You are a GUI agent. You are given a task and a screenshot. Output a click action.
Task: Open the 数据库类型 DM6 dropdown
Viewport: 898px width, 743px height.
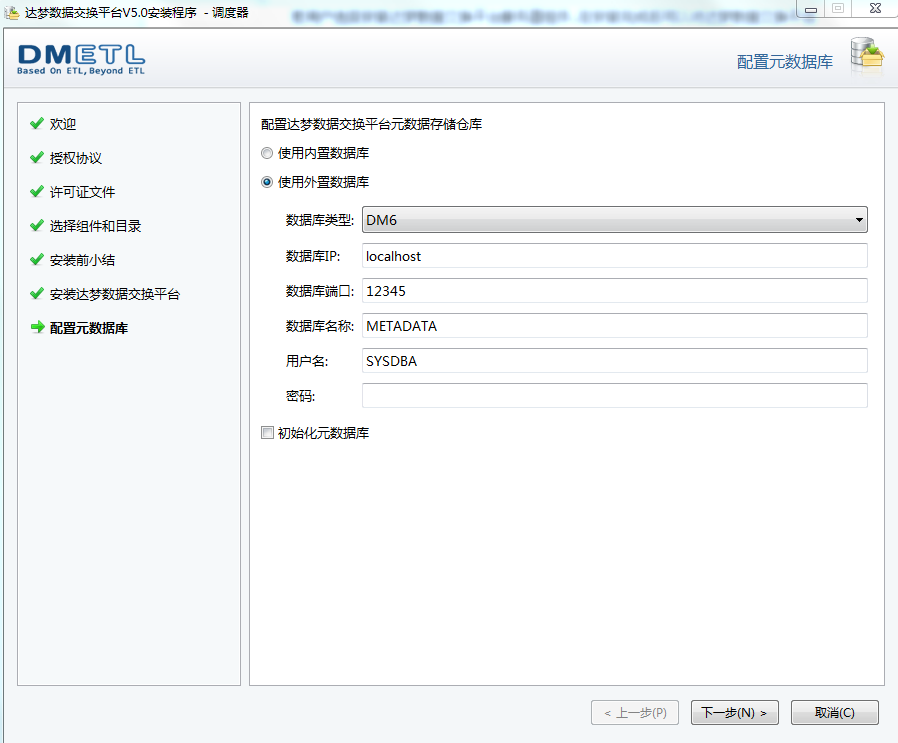(615, 220)
